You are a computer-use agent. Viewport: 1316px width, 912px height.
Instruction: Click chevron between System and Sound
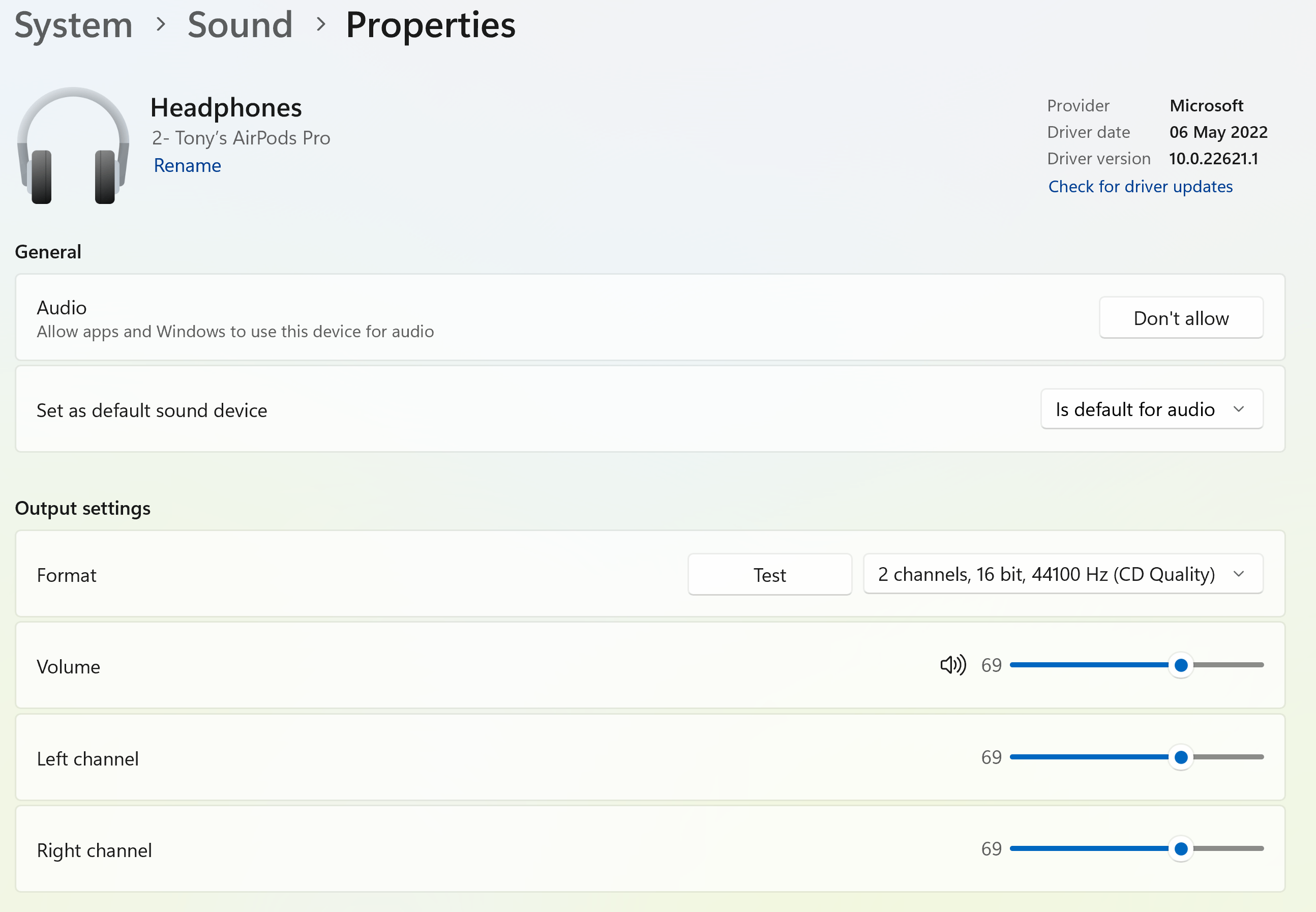pos(161,24)
